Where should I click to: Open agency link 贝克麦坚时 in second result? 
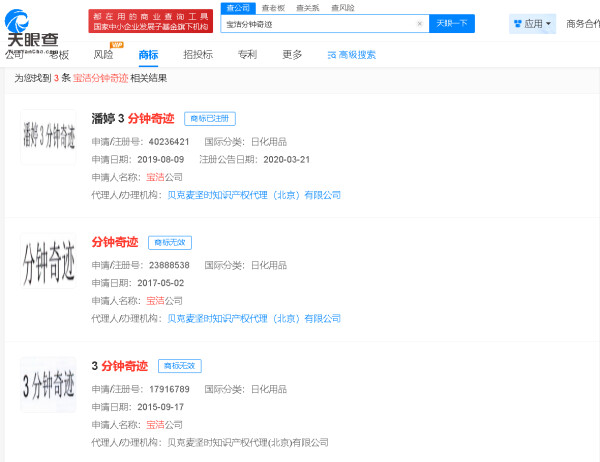254,318
